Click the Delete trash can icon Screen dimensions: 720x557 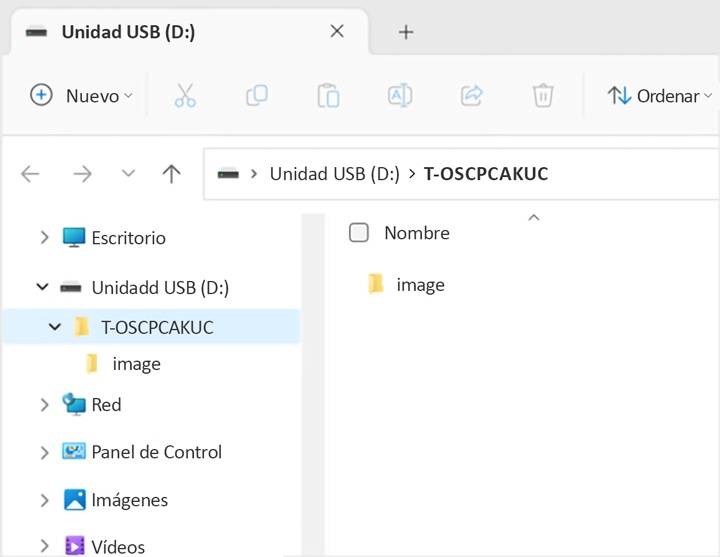coord(543,96)
